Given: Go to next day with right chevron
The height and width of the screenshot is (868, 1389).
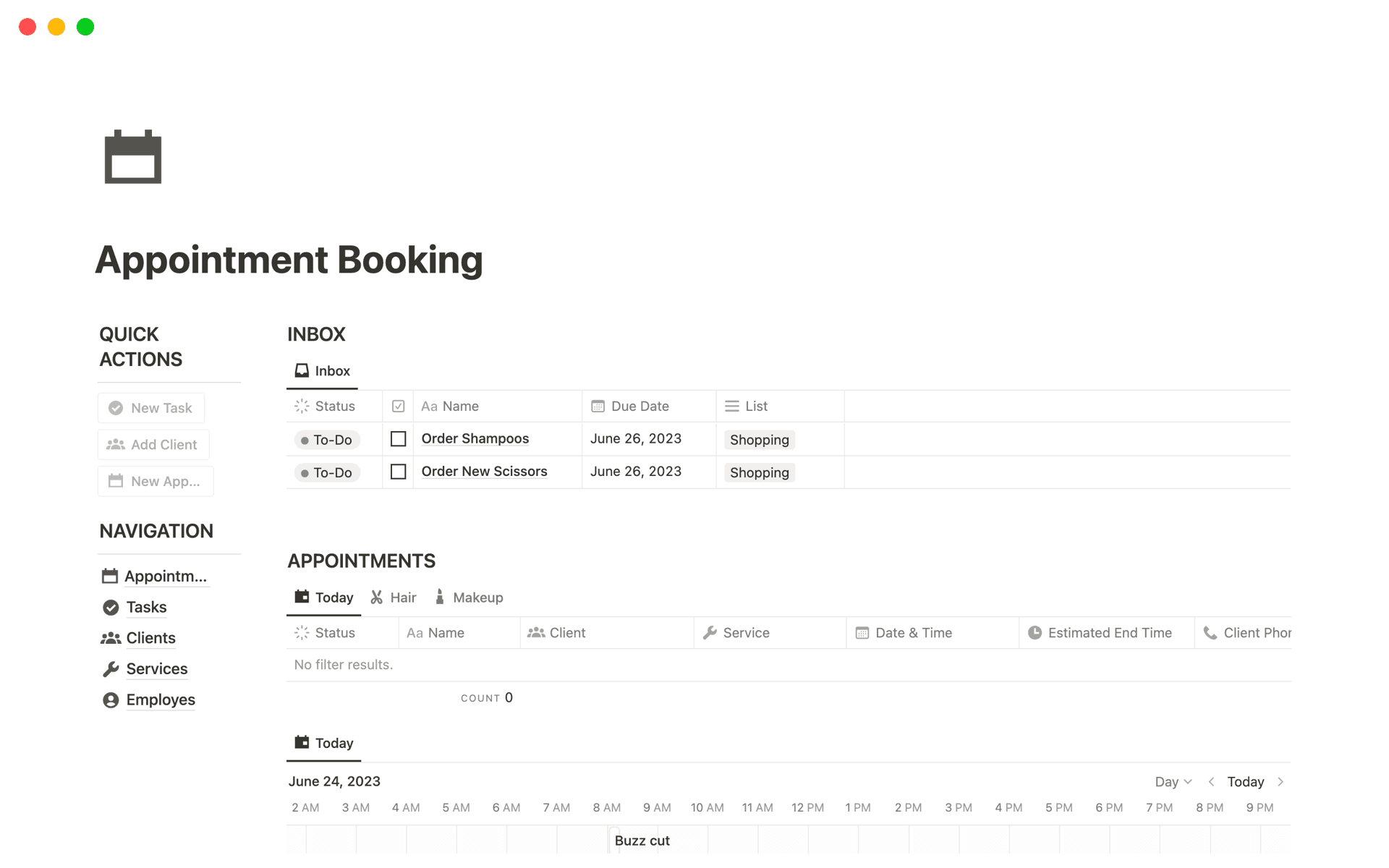Looking at the screenshot, I should (1280, 782).
